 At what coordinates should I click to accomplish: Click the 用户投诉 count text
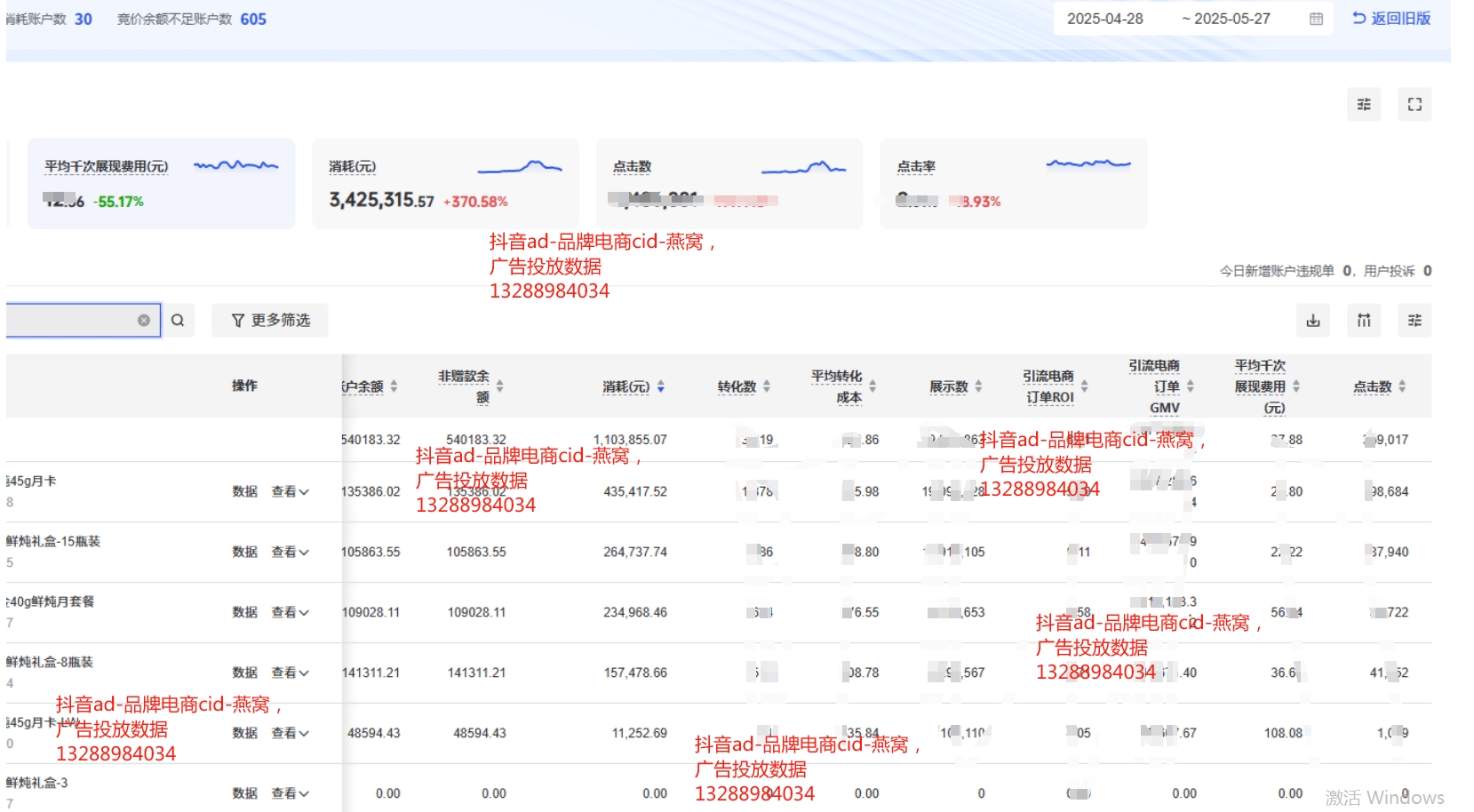(x=1398, y=271)
